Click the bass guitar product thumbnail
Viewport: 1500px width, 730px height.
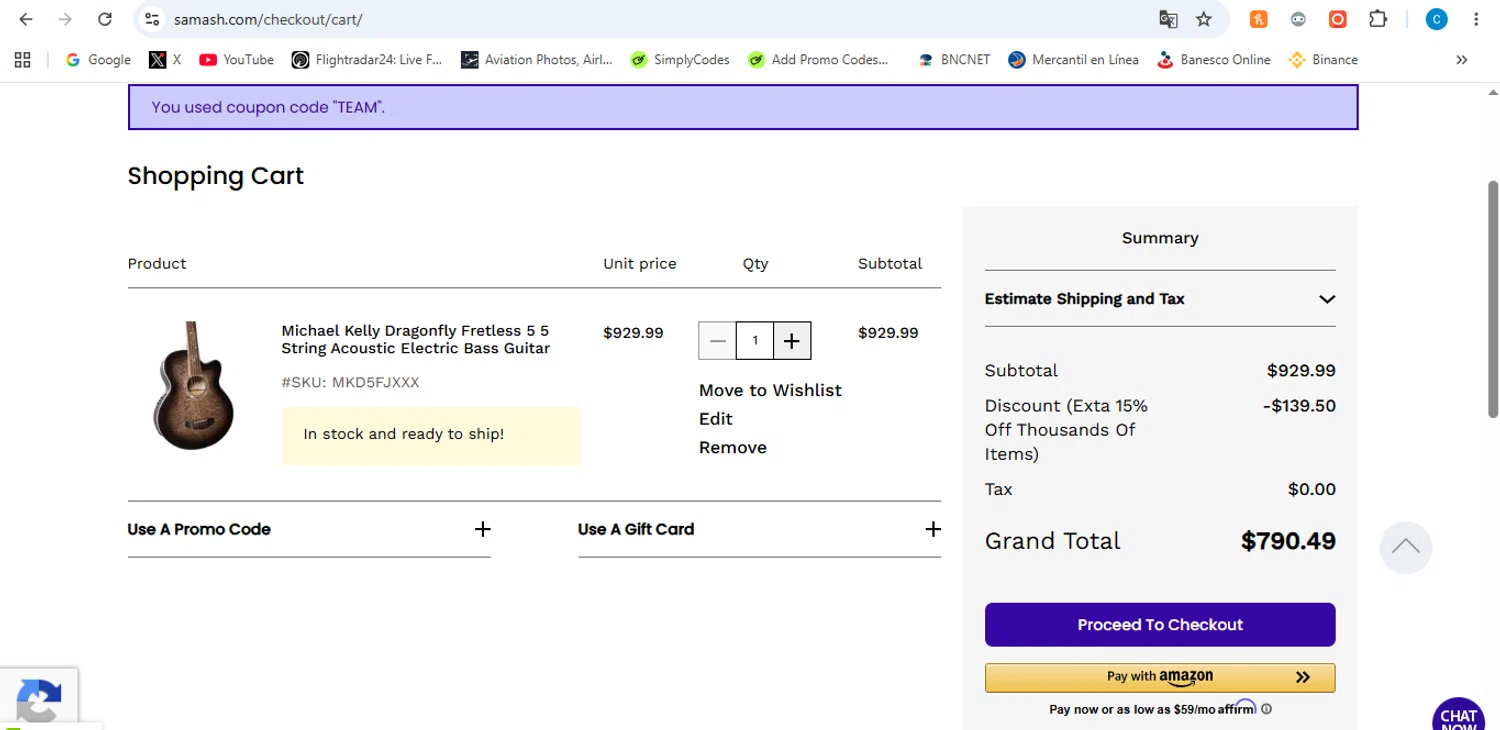[x=193, y=385]
